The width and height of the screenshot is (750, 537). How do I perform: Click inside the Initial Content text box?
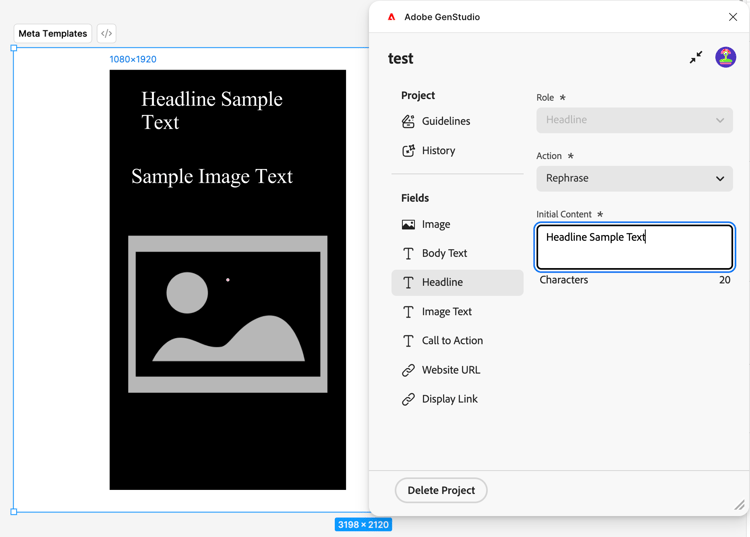pos(634,247)
